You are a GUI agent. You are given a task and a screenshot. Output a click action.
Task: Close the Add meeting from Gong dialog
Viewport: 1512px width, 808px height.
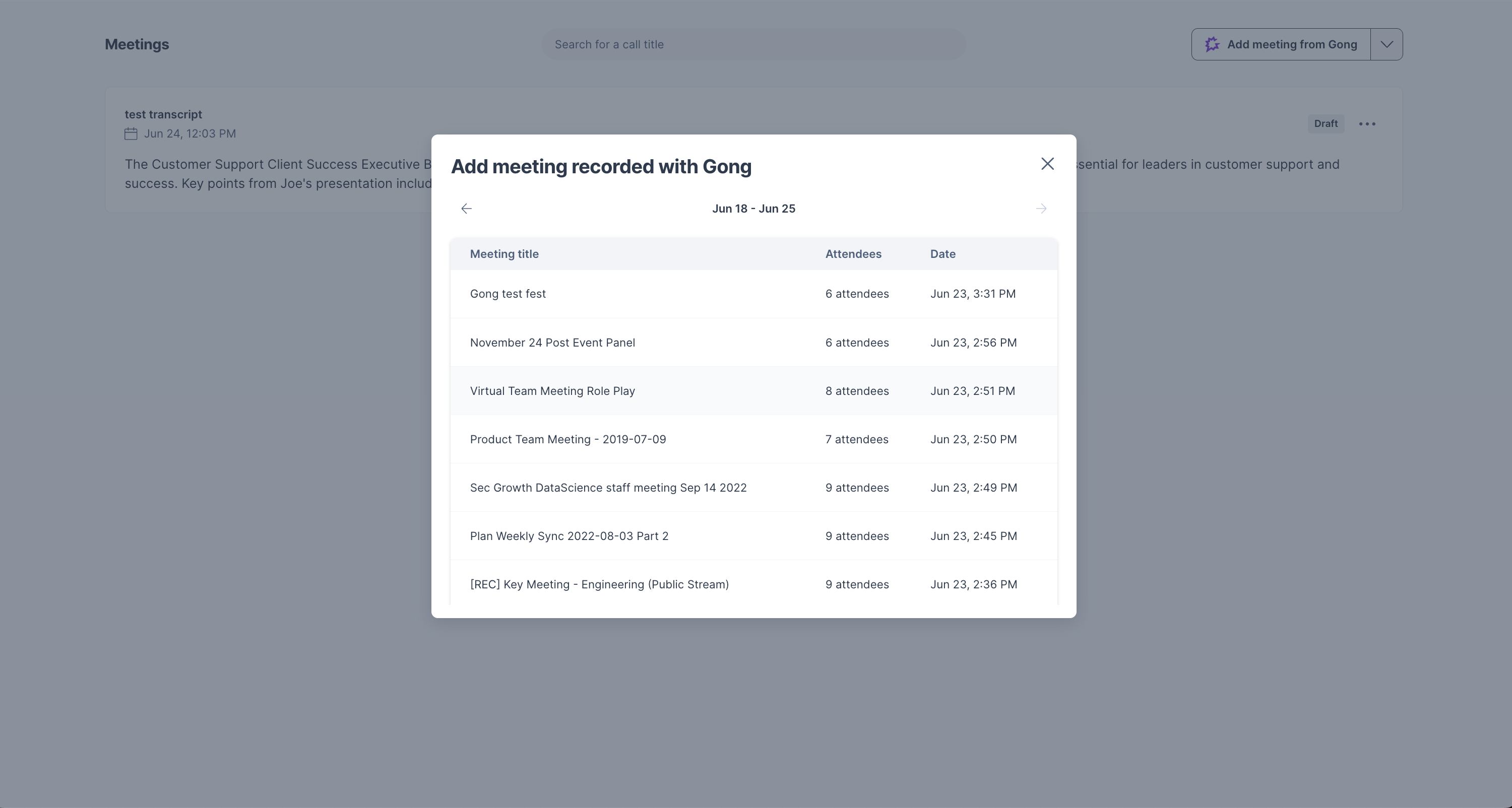tap(1047, 164)
